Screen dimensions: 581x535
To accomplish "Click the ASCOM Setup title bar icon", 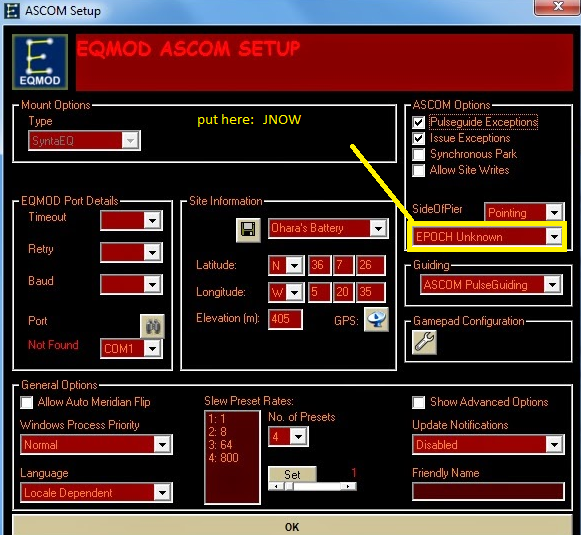I will point(11,10).
